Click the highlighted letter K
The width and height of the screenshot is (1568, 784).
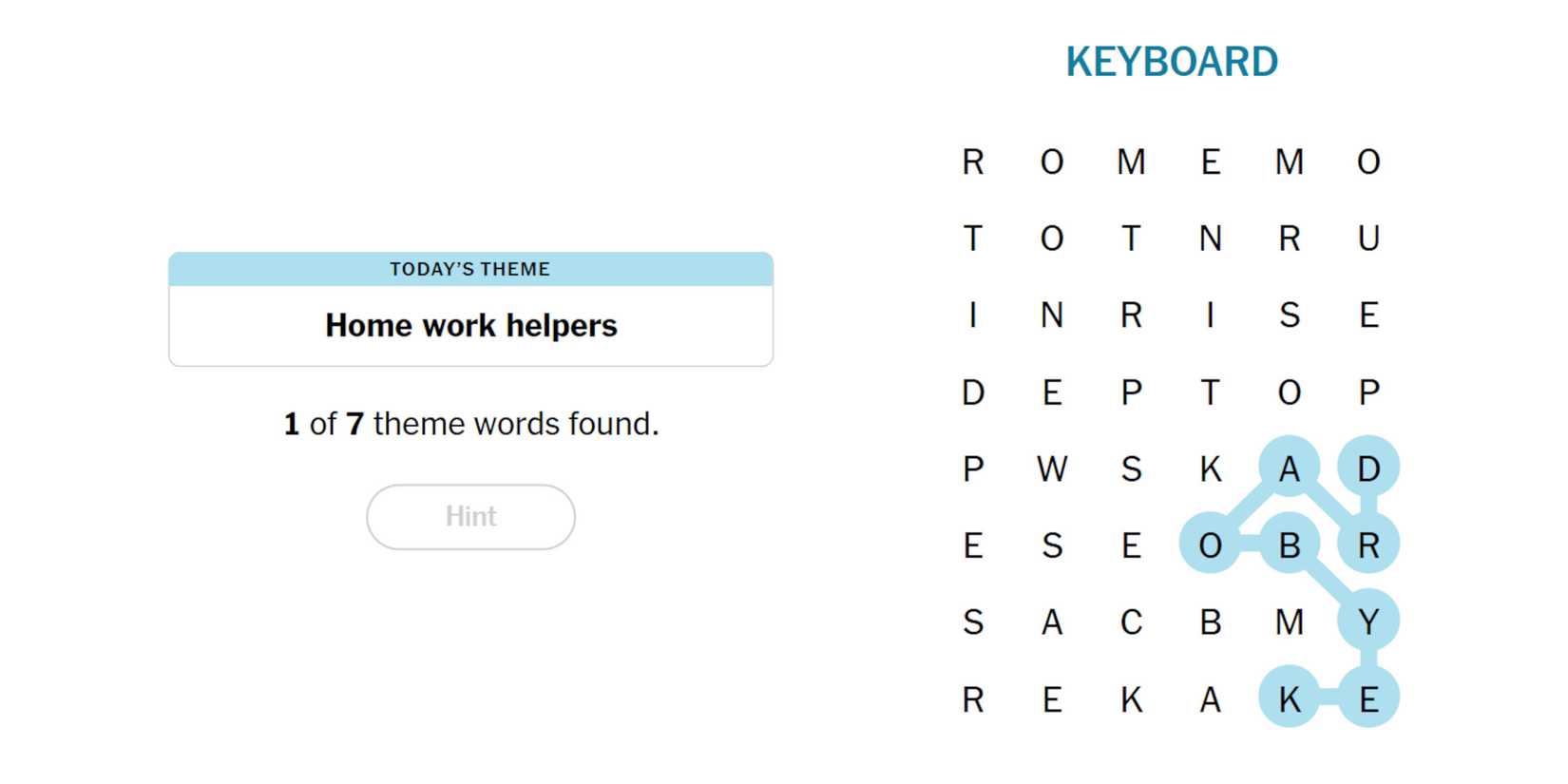point(1289,699)
